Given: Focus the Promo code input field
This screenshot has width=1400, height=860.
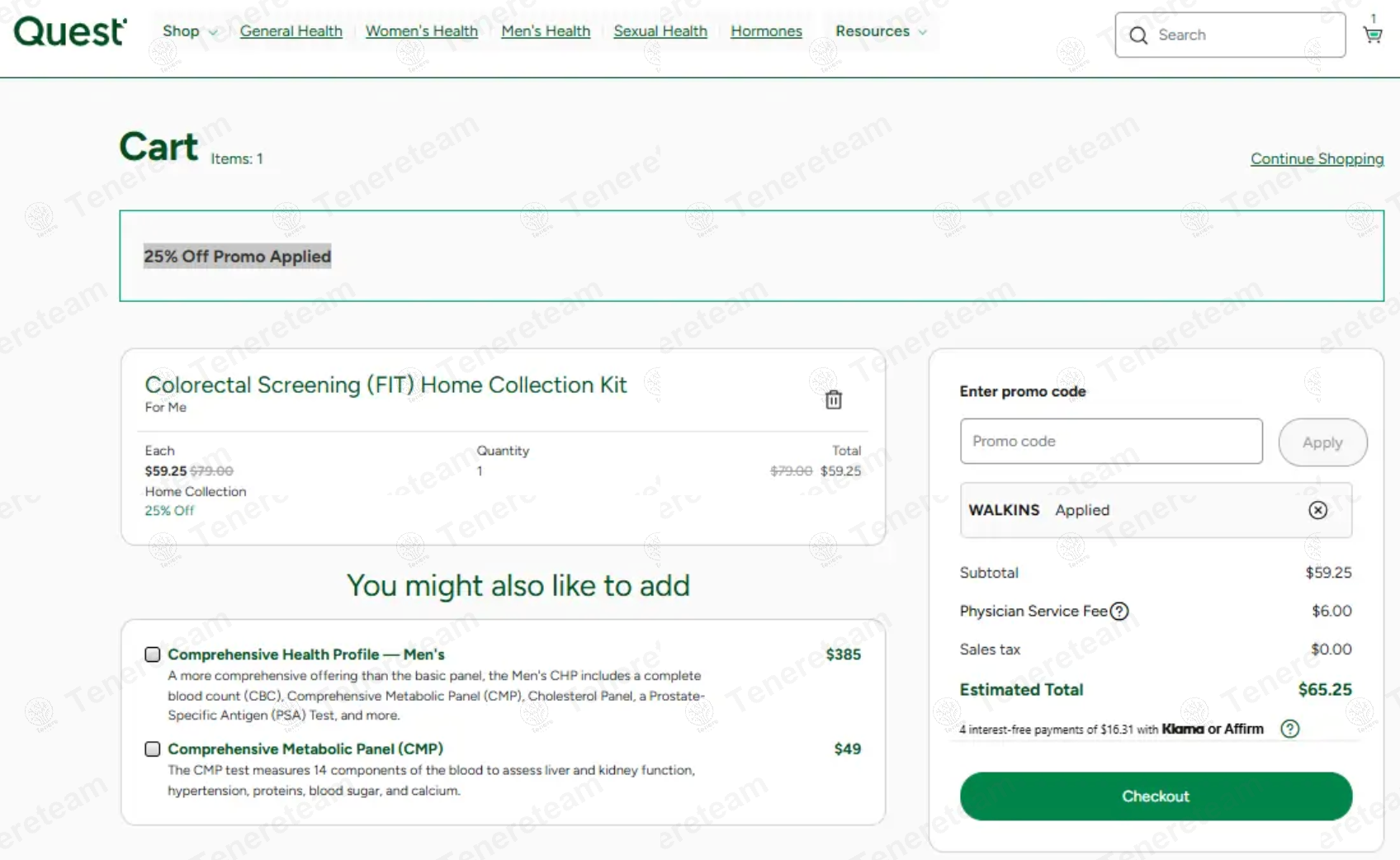Looking at the screenshot, I should [x=1111, y=442].
